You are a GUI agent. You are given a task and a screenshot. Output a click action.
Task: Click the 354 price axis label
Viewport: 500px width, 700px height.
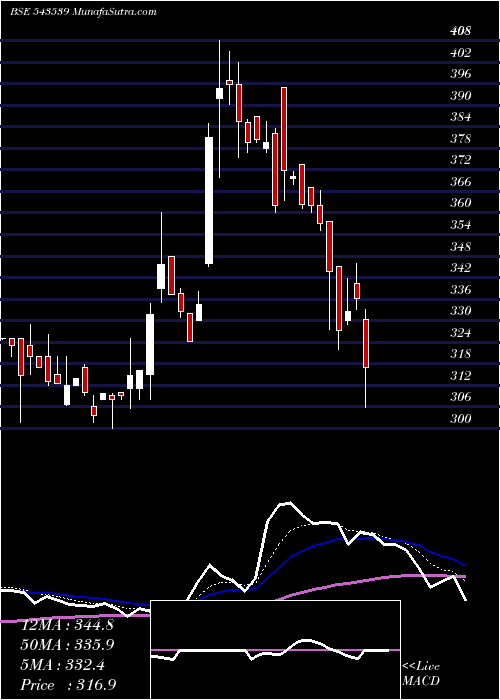pos(461,225)
